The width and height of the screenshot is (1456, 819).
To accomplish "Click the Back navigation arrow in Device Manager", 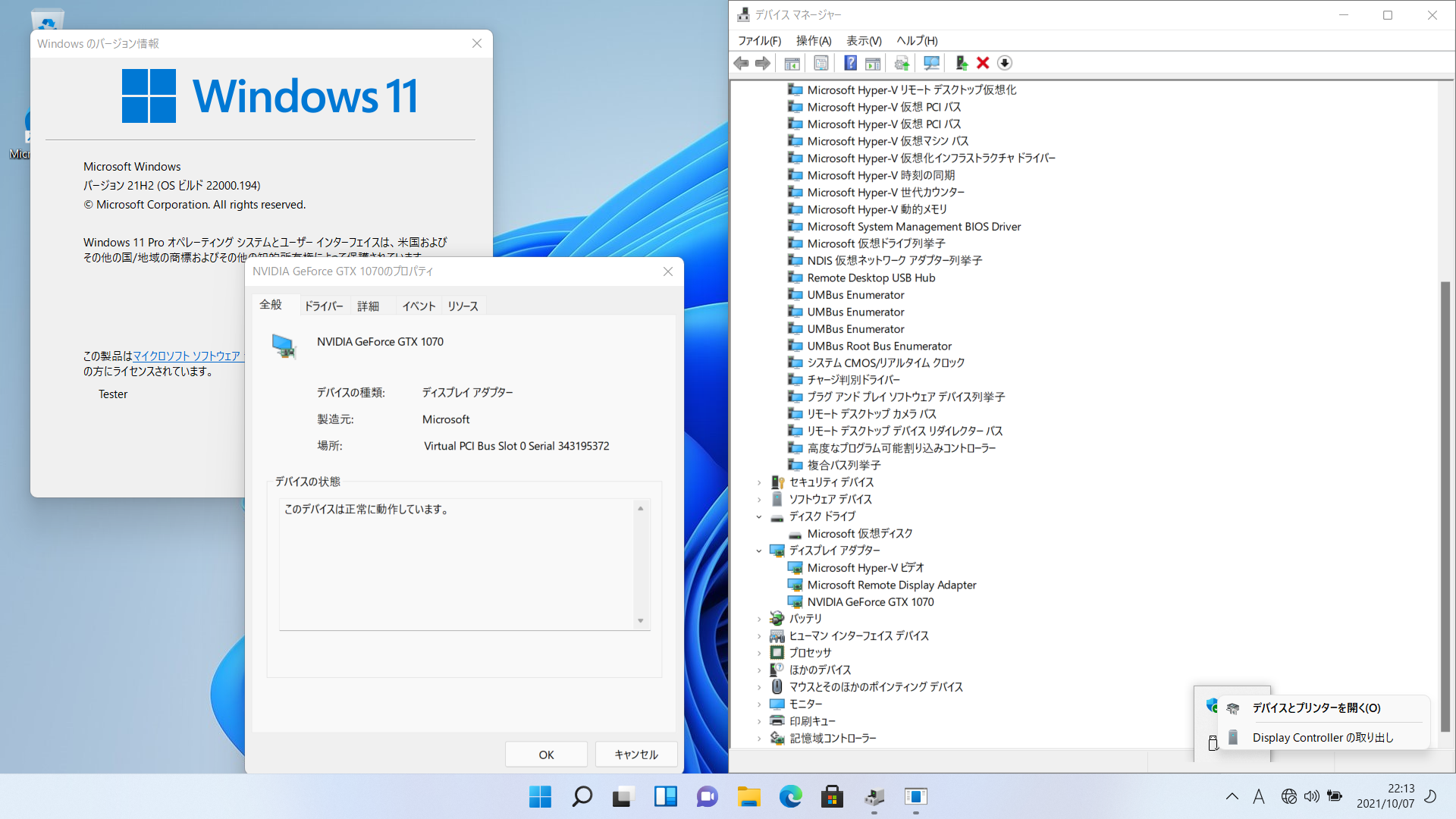I will [741, 63].
